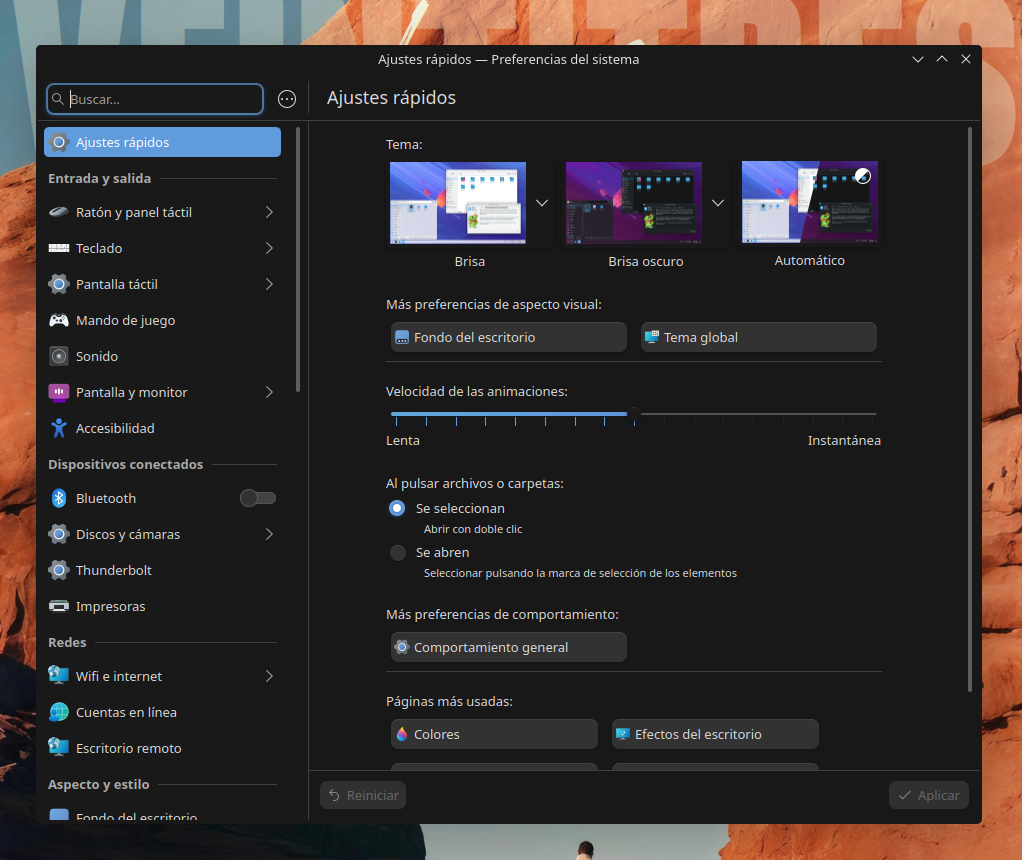Open the Brisa oscuro variant dropdown

716,202
